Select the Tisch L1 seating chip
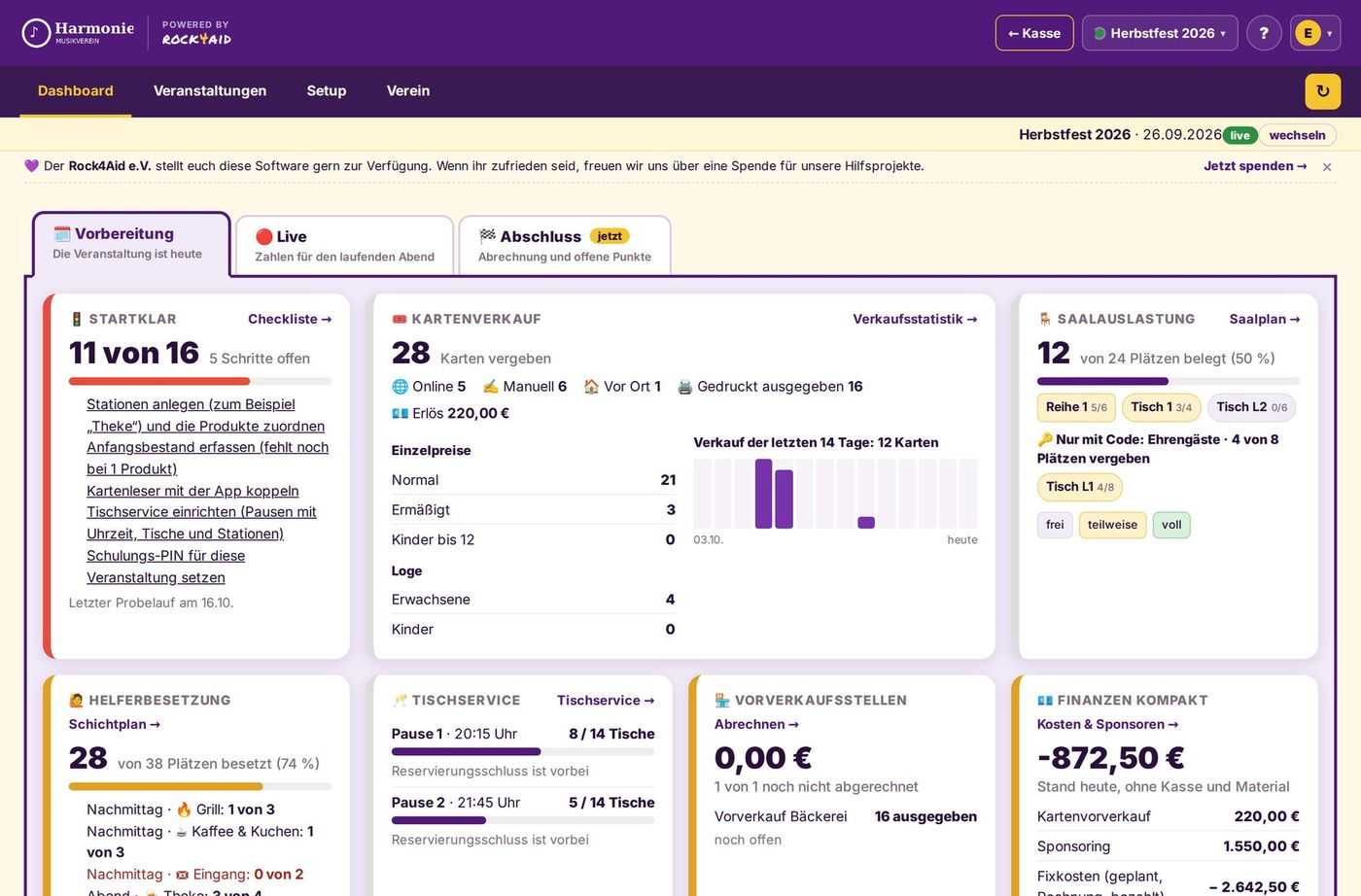1361x896 pixels. [1080, 487]
